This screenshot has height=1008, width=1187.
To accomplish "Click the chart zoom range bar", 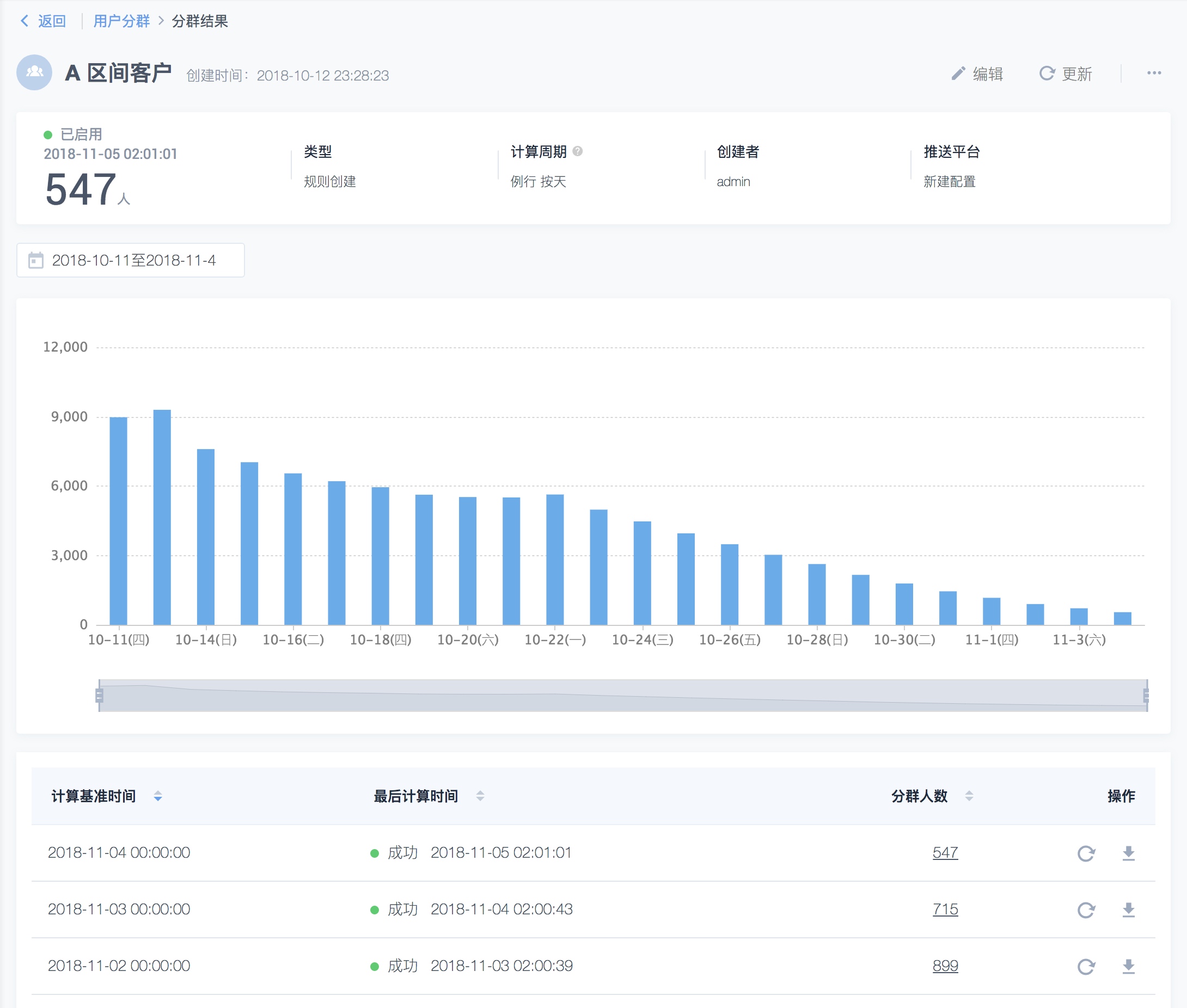I will pyautogui.click(x=623, y=696).
